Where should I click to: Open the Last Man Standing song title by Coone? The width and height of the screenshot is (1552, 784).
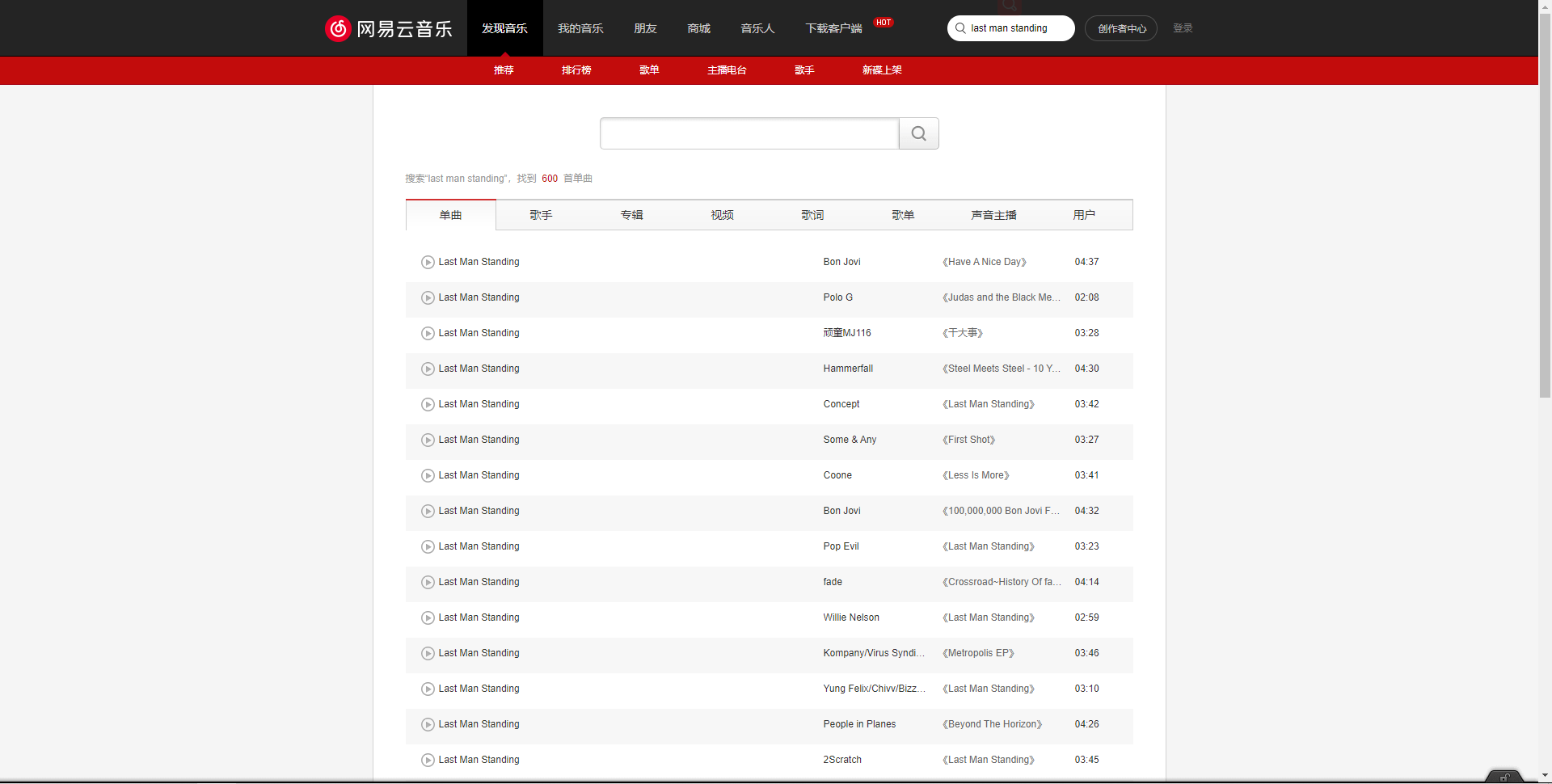click(x=479, y=475)
